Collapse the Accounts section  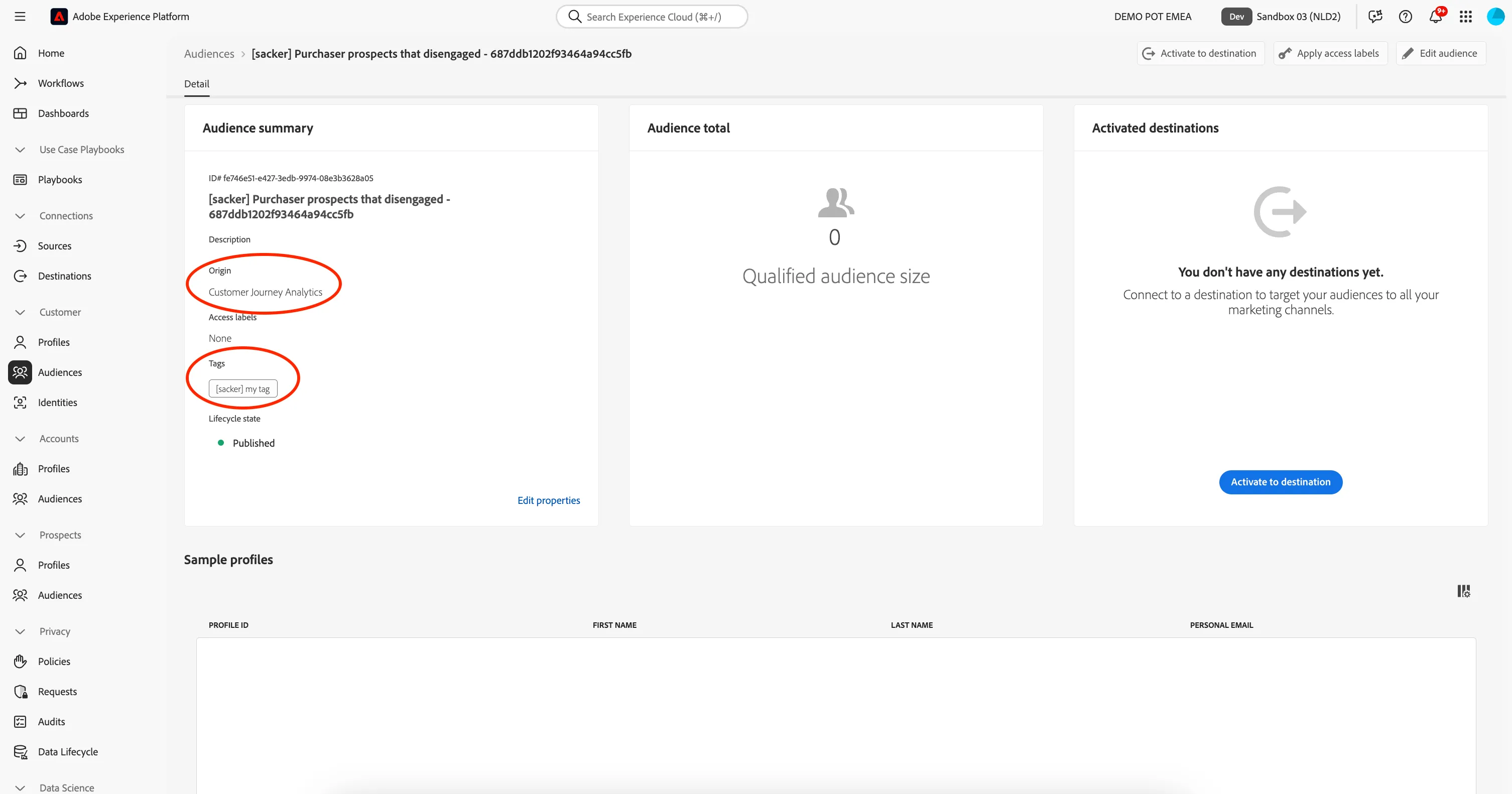click(20, 438)
